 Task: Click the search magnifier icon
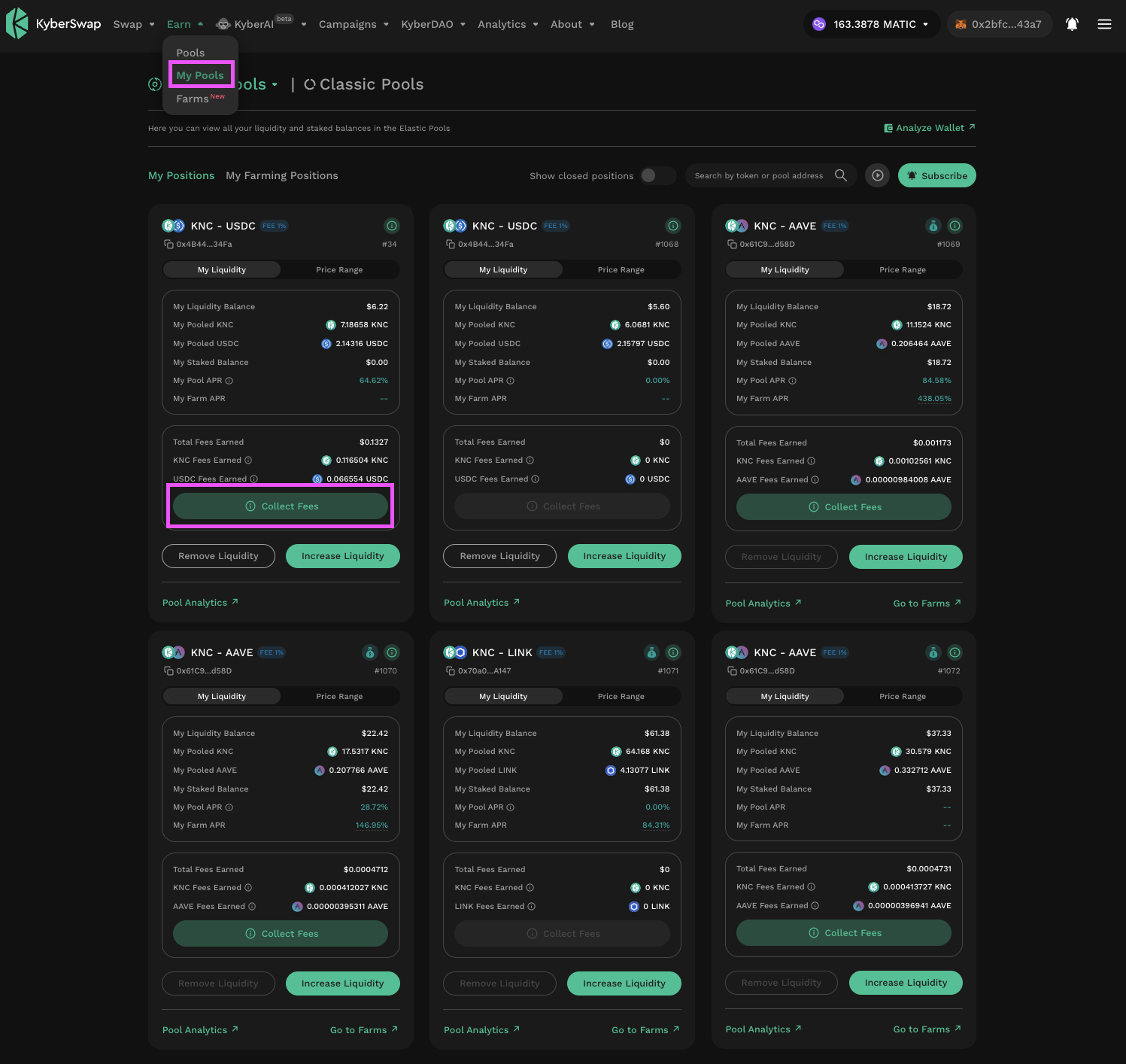[x=841, y=175]
